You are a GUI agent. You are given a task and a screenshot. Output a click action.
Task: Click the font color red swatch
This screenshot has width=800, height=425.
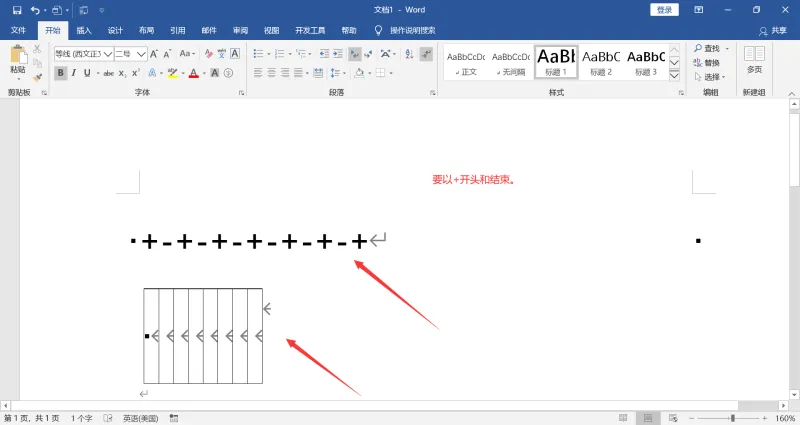click(x=193, y=73)
